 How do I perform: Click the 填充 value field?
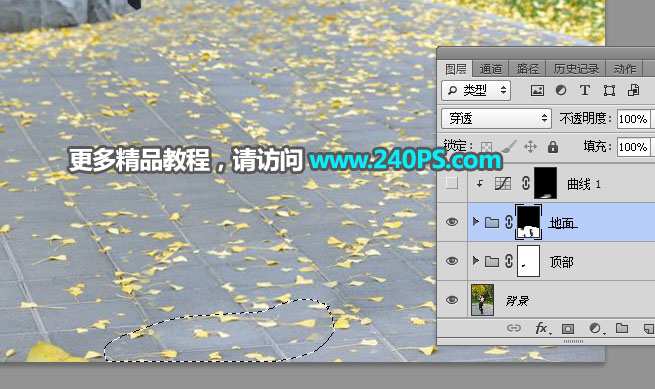633,147
